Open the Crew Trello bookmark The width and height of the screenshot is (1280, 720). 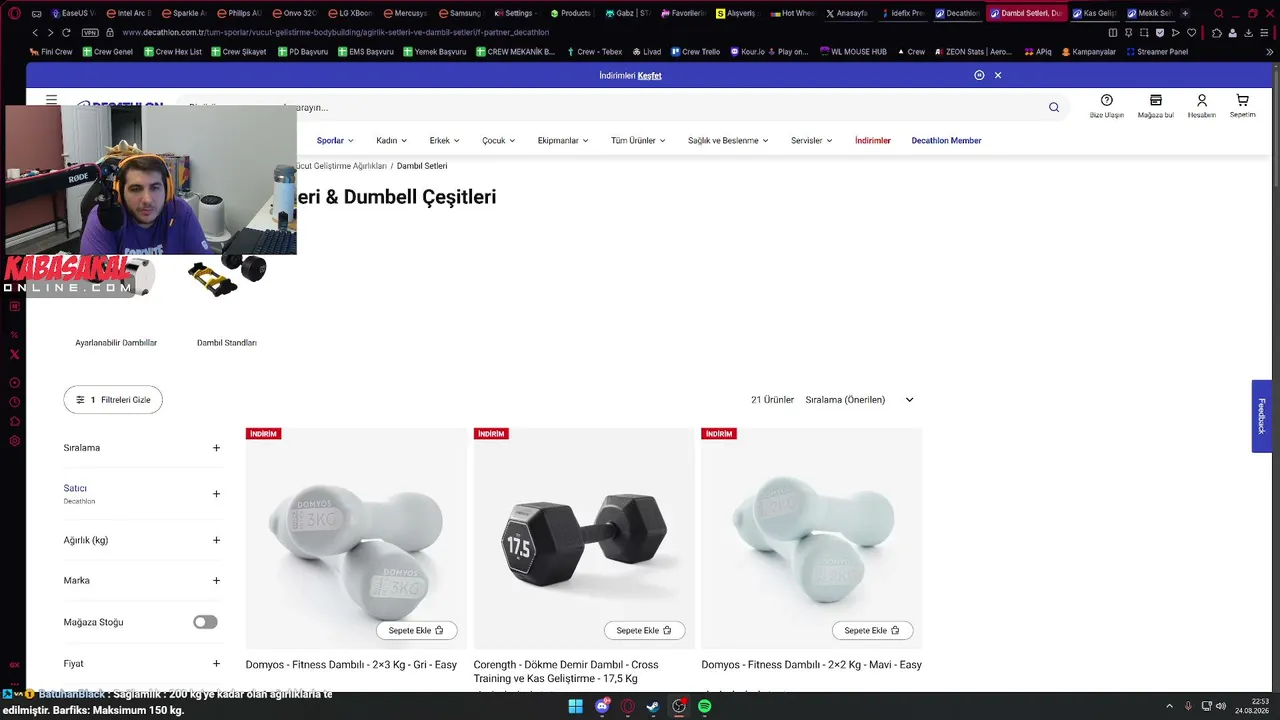click(x=695, y=52)
